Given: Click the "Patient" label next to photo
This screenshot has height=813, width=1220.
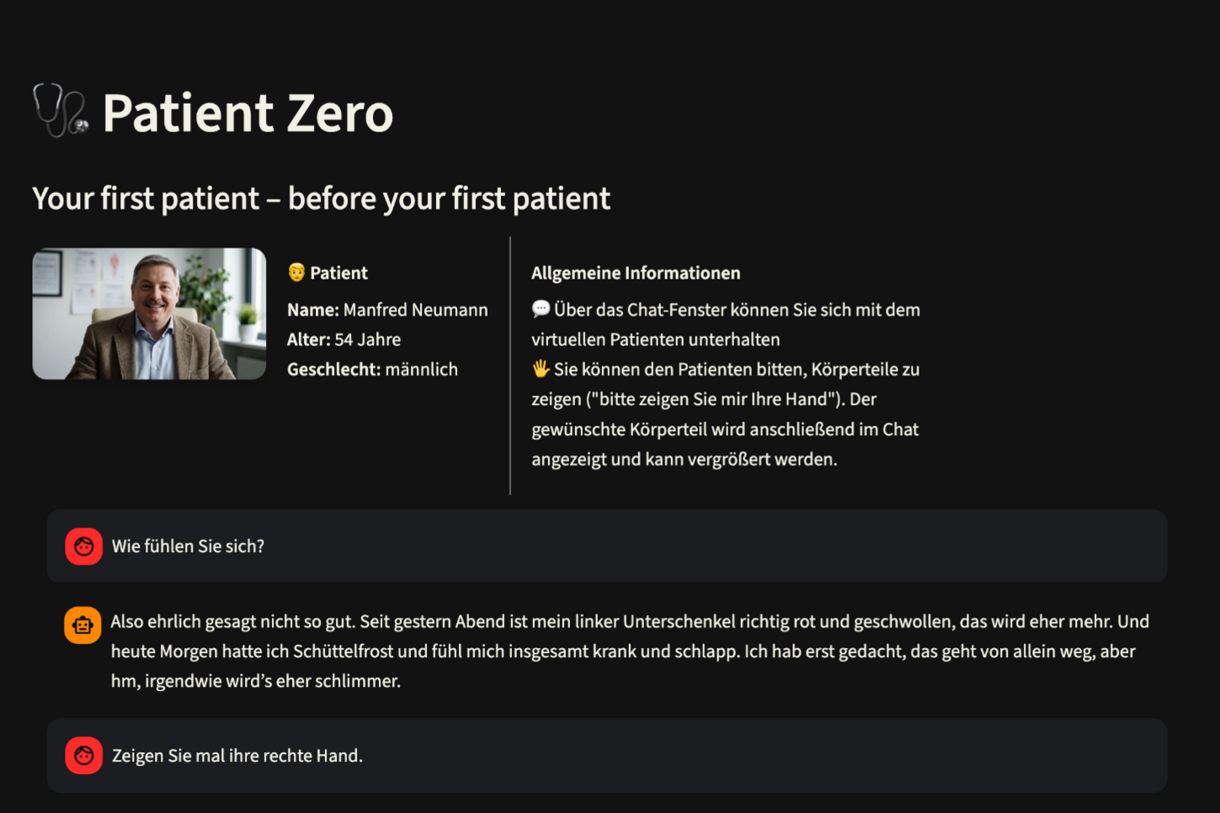Looking at the screenshot, I should coord(338,273).
